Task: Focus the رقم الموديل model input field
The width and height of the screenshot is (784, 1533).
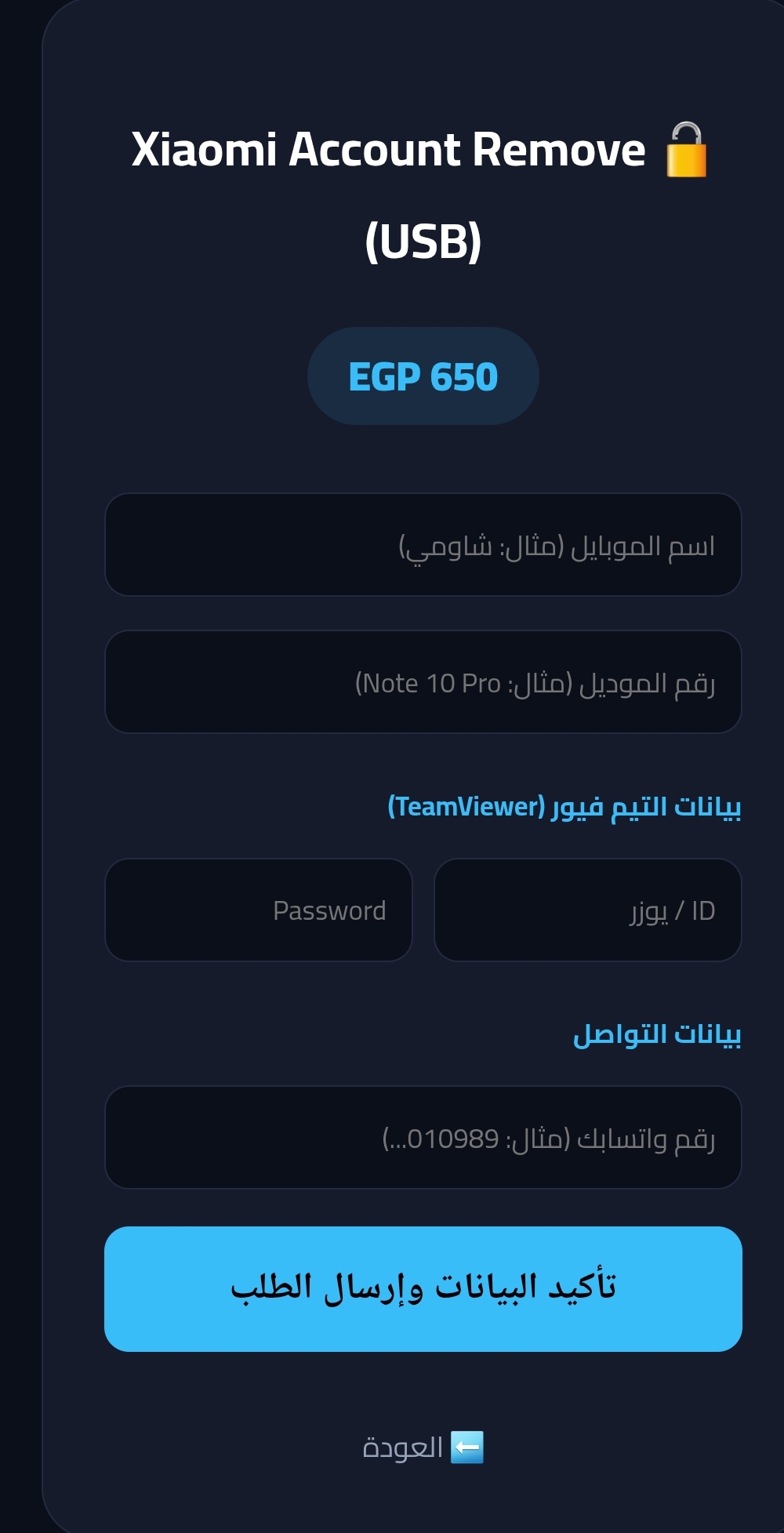Action: coord(423,682)
